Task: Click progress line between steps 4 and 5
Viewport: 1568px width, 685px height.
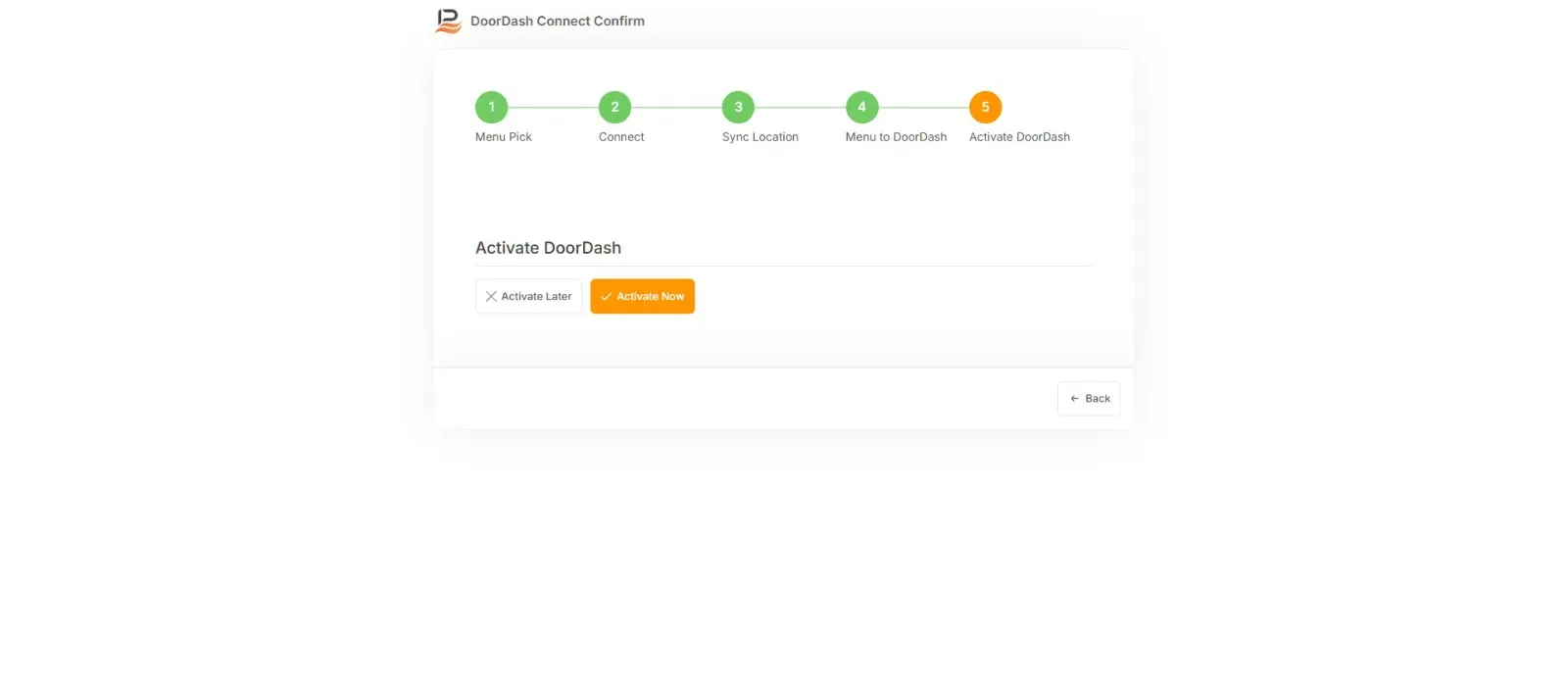Action: [x=923, y=107]
